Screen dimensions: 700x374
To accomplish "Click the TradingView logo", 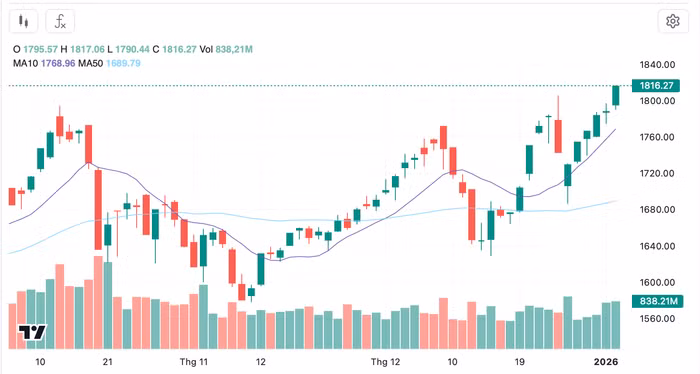I will point(32,332).
